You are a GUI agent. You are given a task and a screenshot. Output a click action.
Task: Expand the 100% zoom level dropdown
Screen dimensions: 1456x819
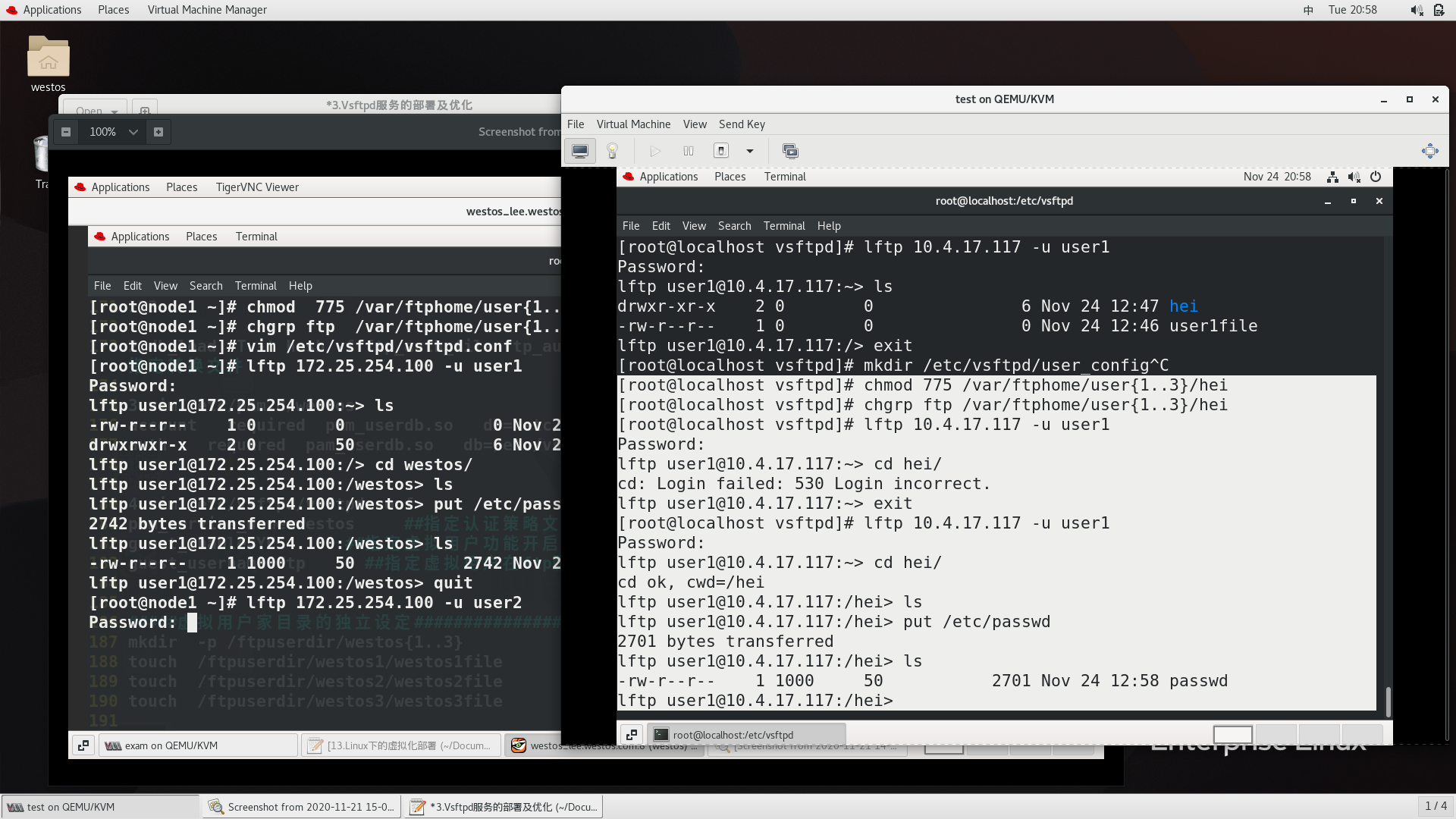(x=133, y=132)
